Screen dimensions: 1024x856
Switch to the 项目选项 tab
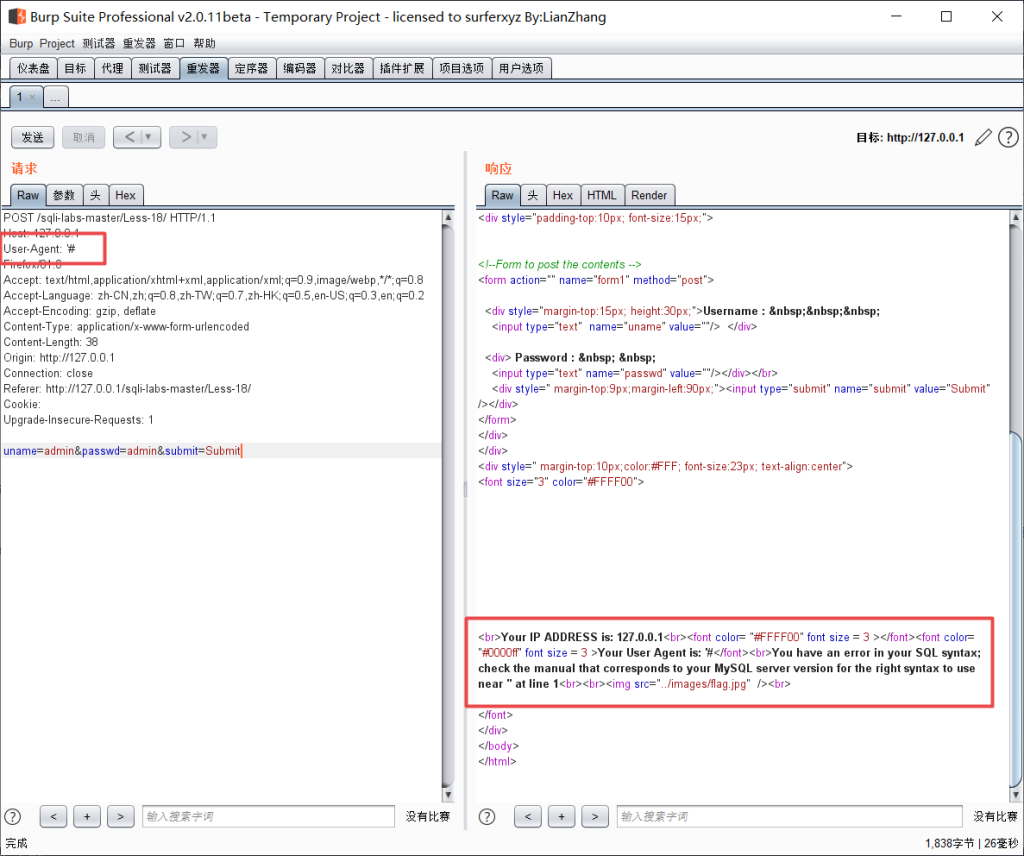(x=462, y=68)
